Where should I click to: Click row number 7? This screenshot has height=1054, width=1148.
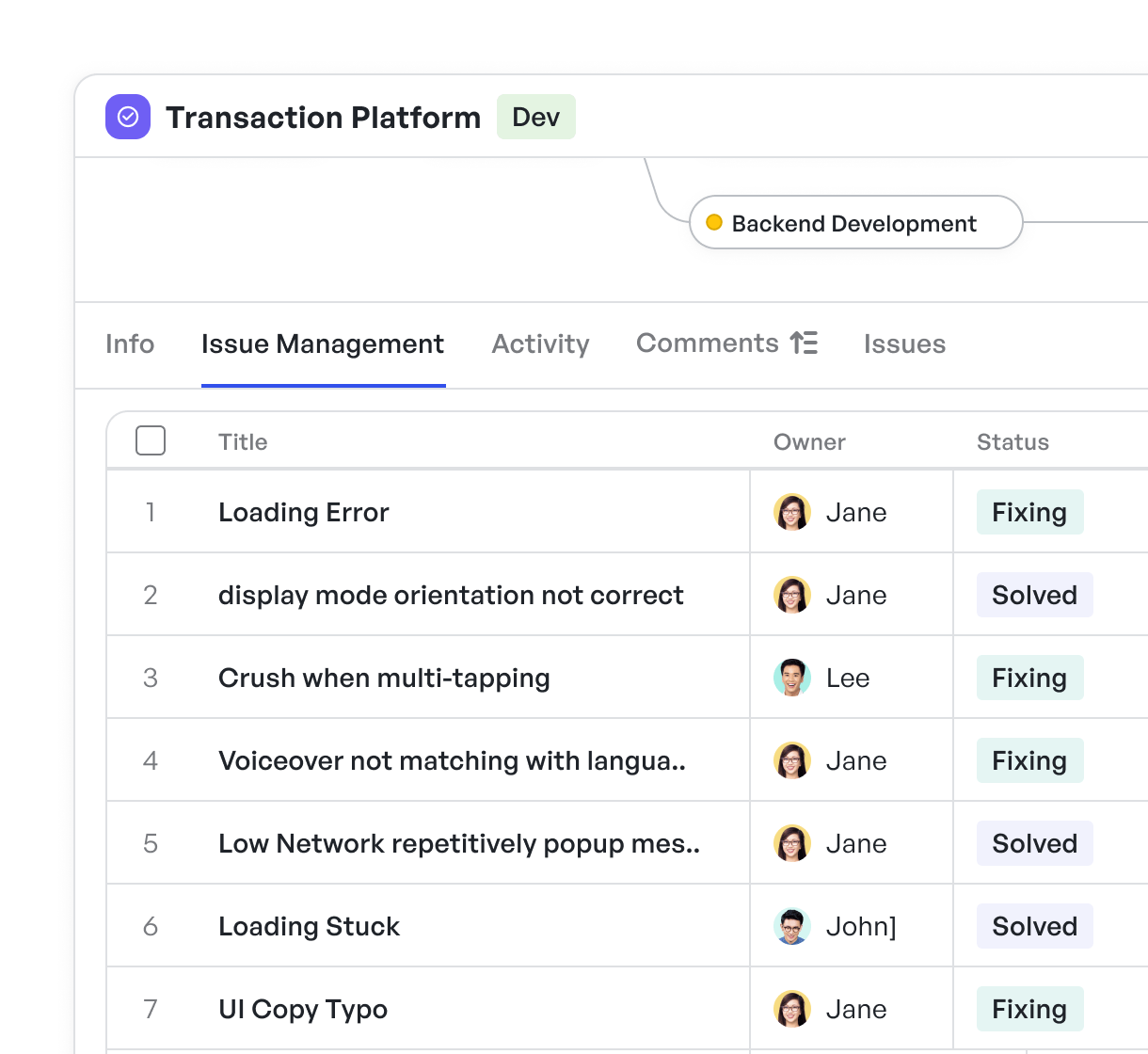[151, 1009]
